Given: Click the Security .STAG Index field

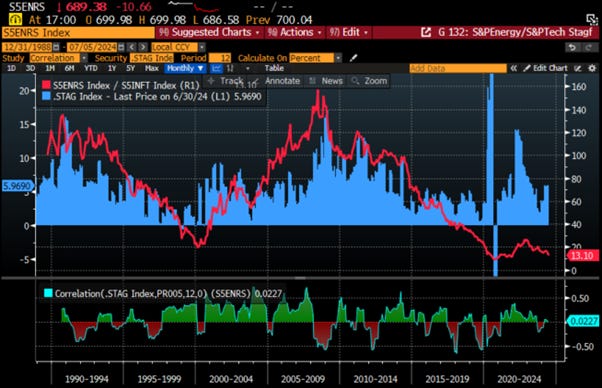Looking at the screenshot, I should click(x=152, y=58).
